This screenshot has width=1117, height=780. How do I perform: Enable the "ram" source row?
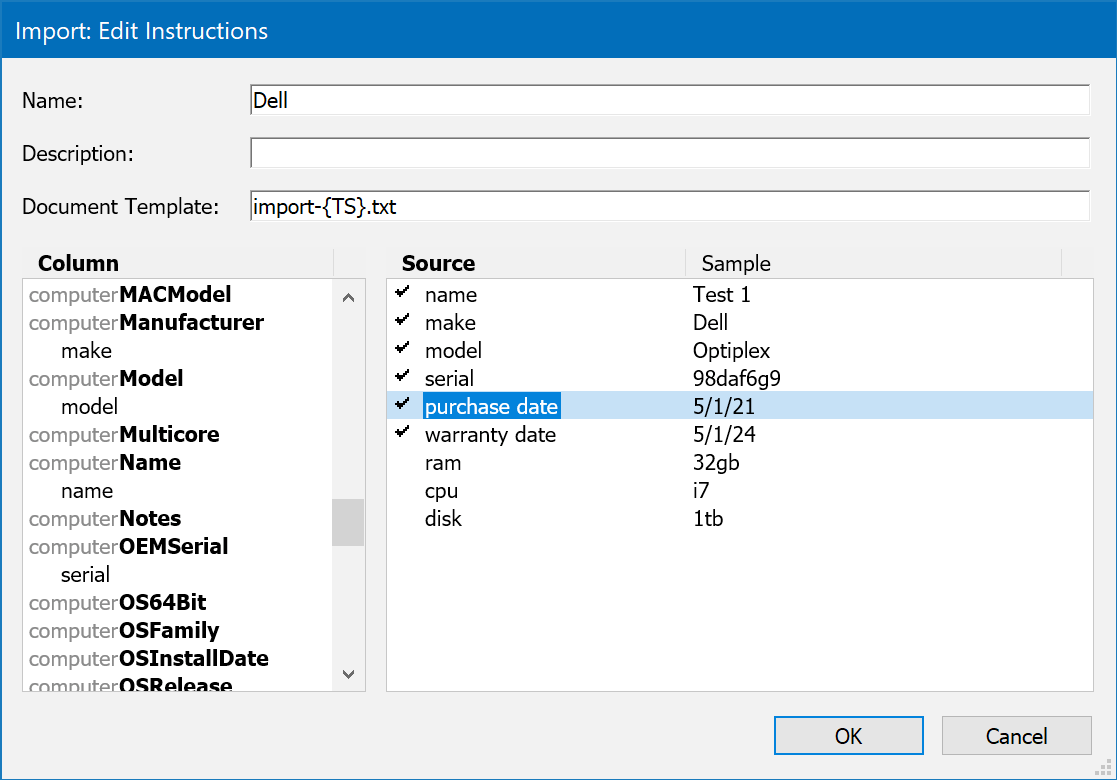pyautogui.click(x=402, y=462)
